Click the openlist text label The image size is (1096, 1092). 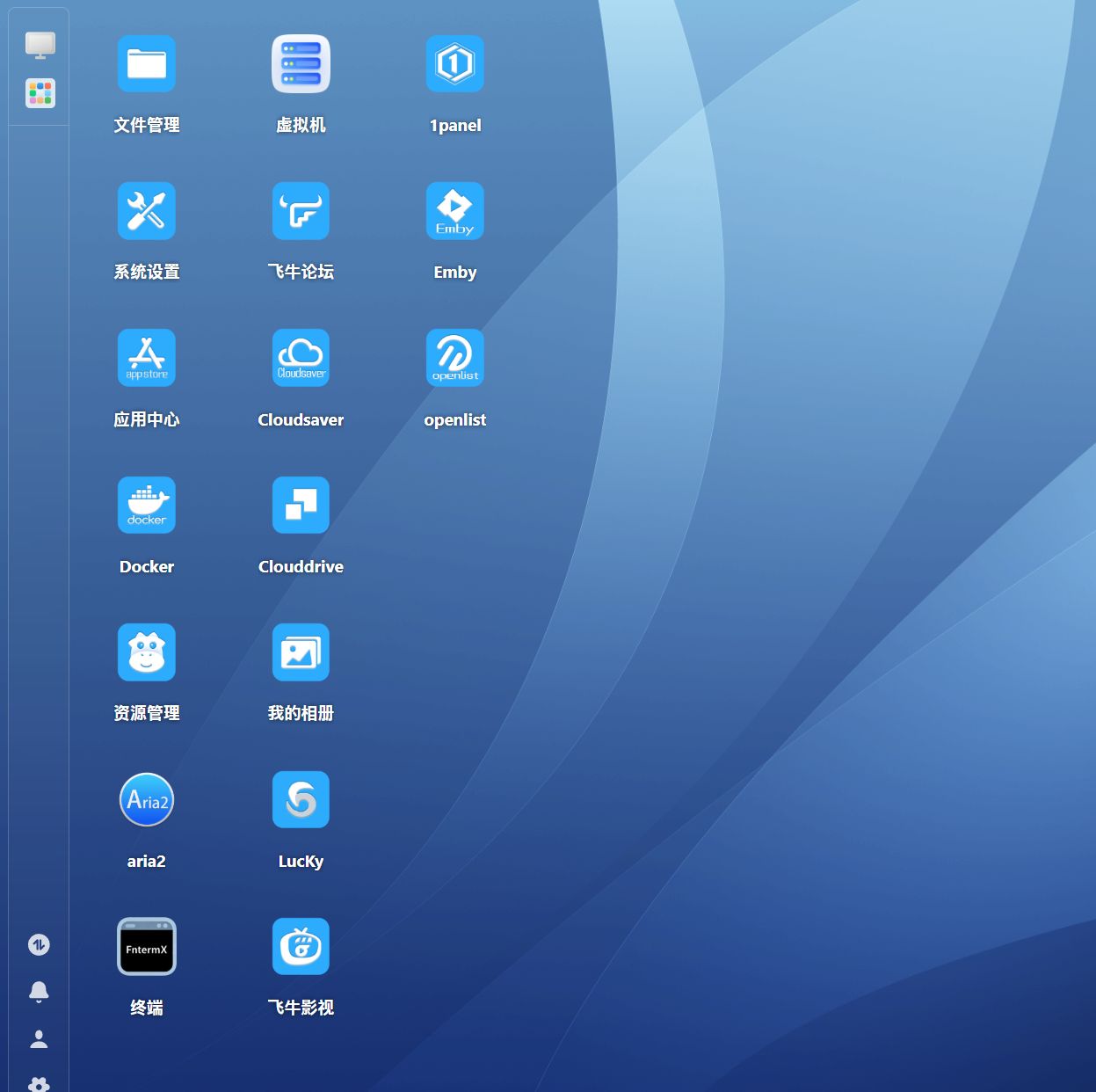(455, 420)
